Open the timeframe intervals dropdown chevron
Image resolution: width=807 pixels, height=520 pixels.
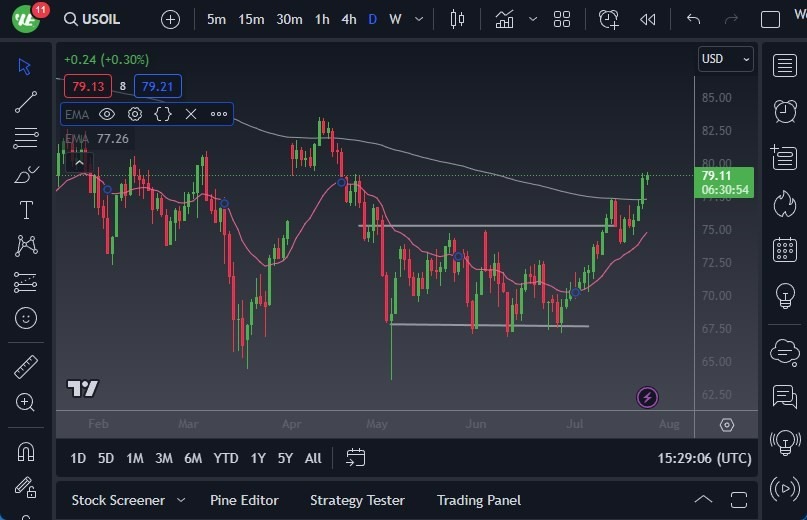tap(418, 19)
